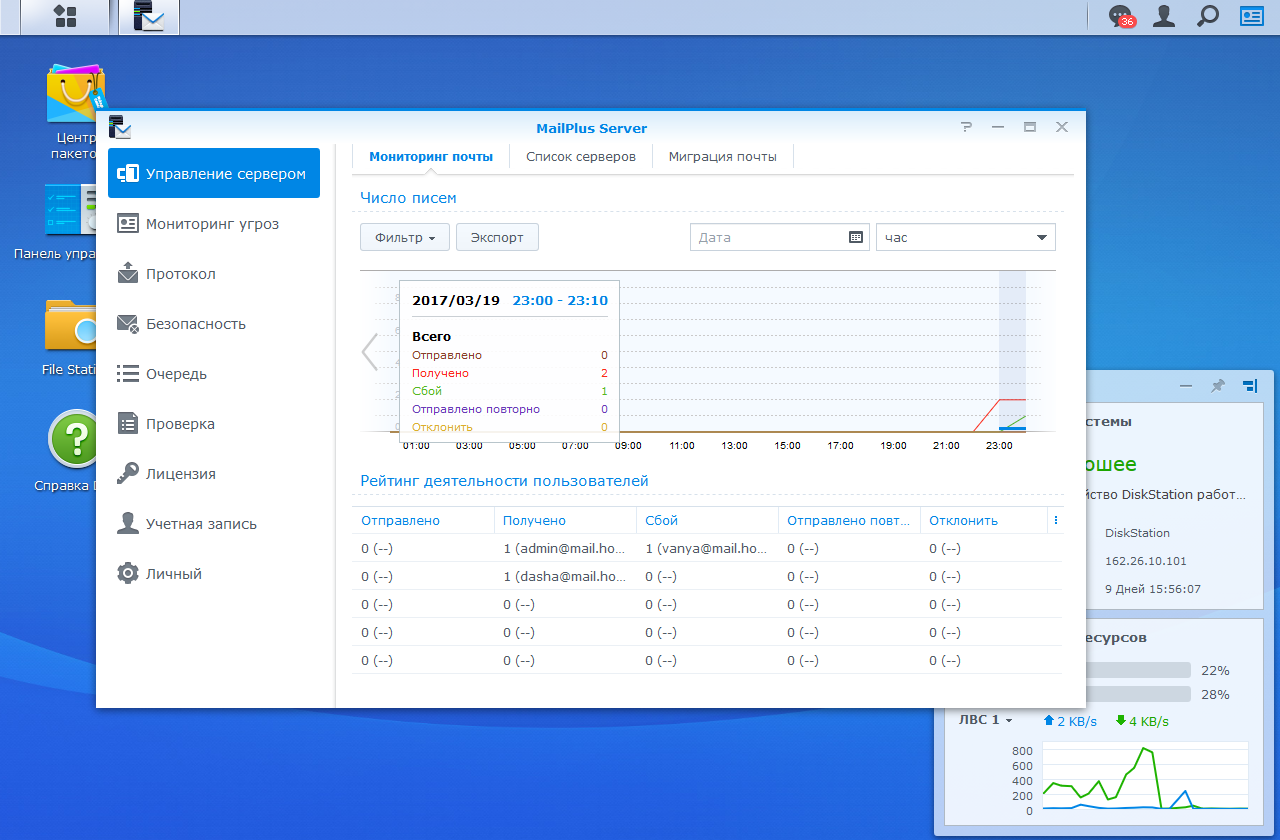
Task: Click the "Сбой" row in chart tooltip
Action: click(510, 391)
